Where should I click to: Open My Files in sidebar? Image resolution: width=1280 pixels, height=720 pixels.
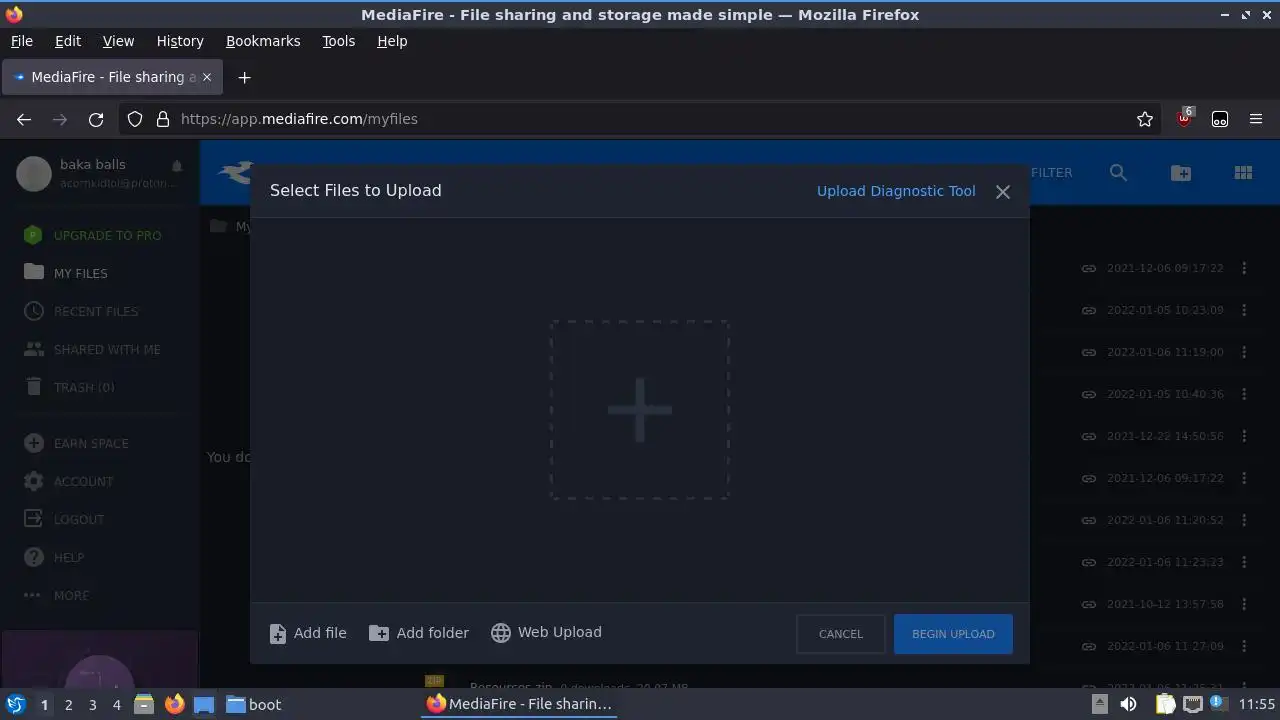click(x=66, y=273)
